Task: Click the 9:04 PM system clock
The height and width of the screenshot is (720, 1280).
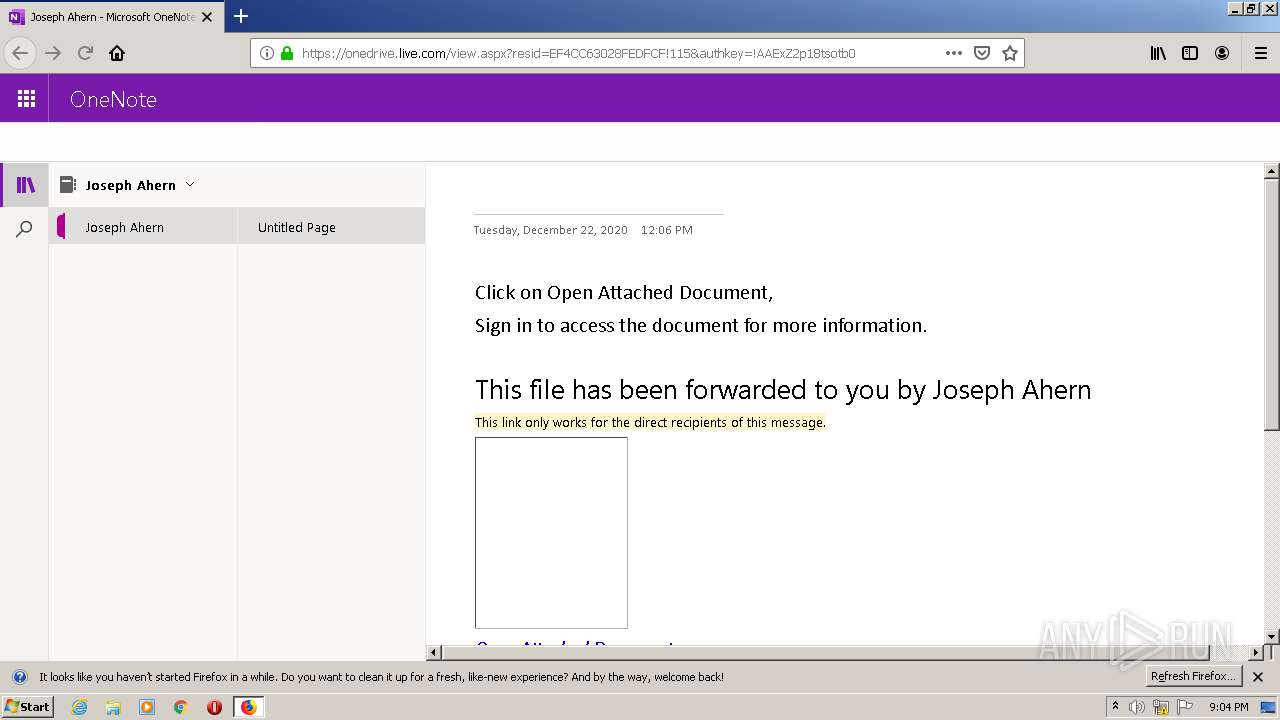Action: tap(1228, 707)
